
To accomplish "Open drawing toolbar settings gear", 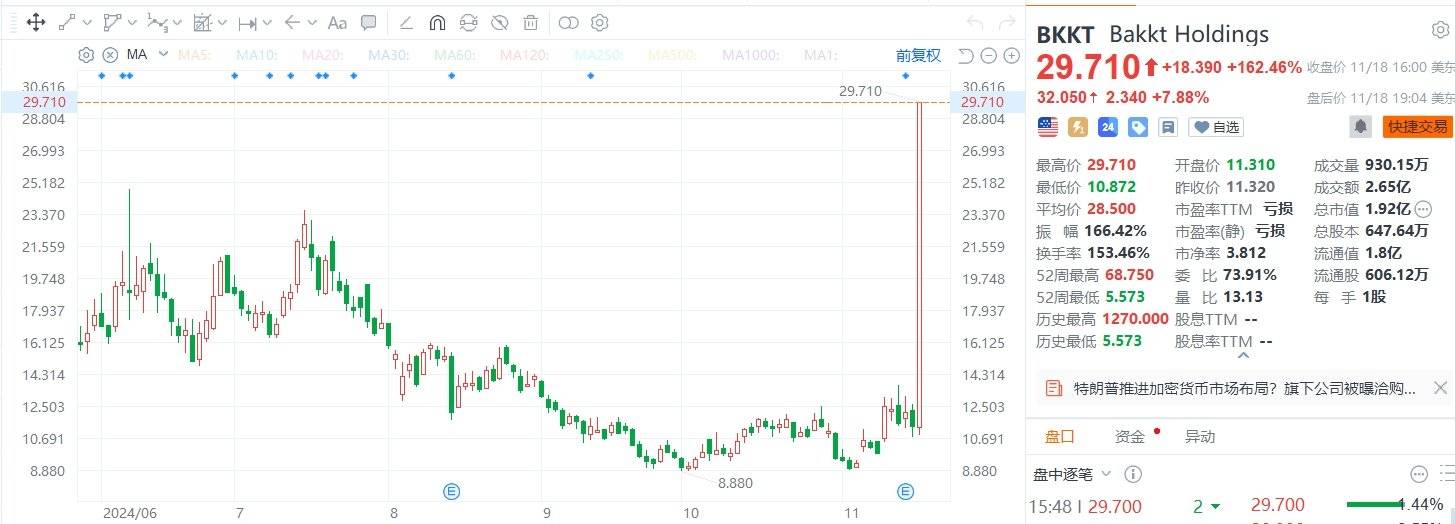I will point(599,22).
